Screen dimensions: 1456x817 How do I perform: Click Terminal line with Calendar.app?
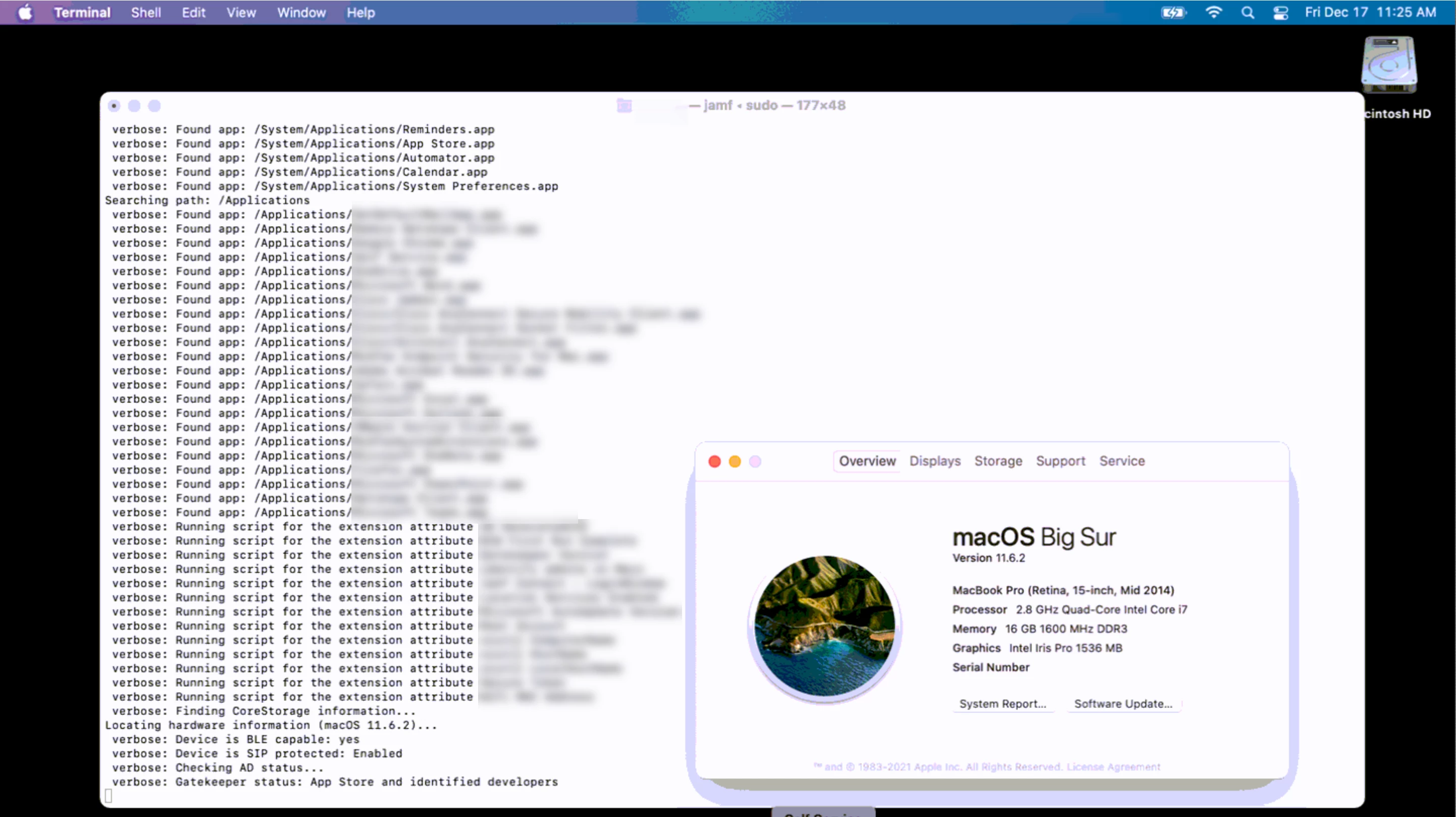[299, 172]
